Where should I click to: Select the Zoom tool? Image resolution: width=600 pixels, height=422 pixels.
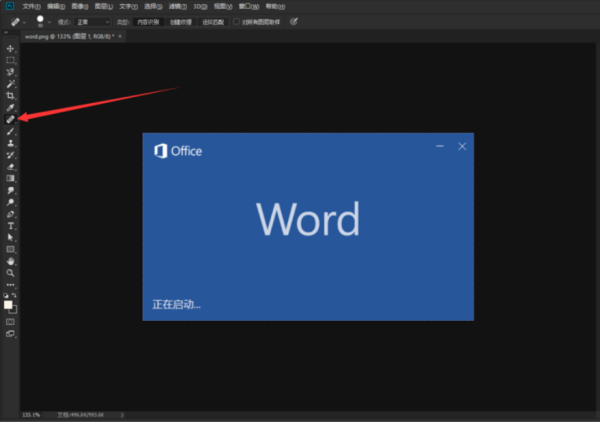[x=10, y=273]
